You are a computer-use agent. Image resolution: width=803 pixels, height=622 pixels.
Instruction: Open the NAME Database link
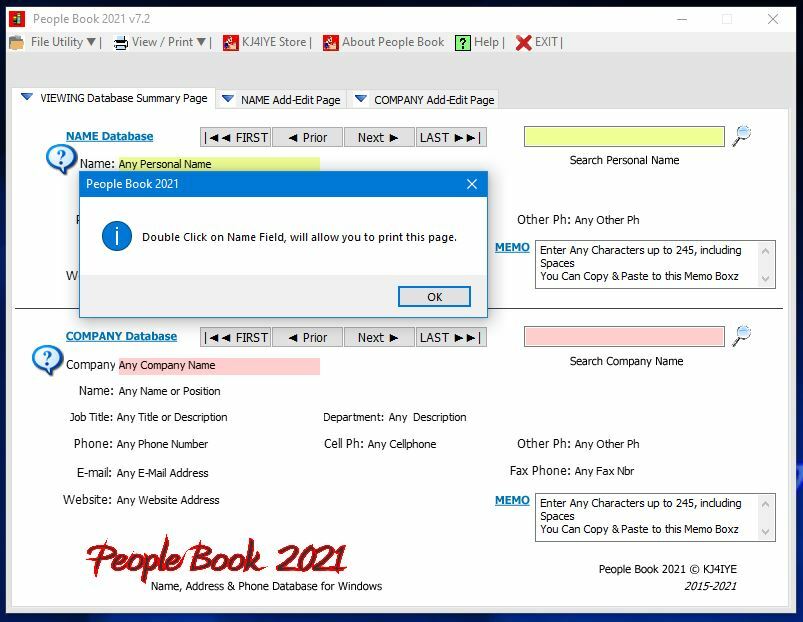(x=110, y=136)
